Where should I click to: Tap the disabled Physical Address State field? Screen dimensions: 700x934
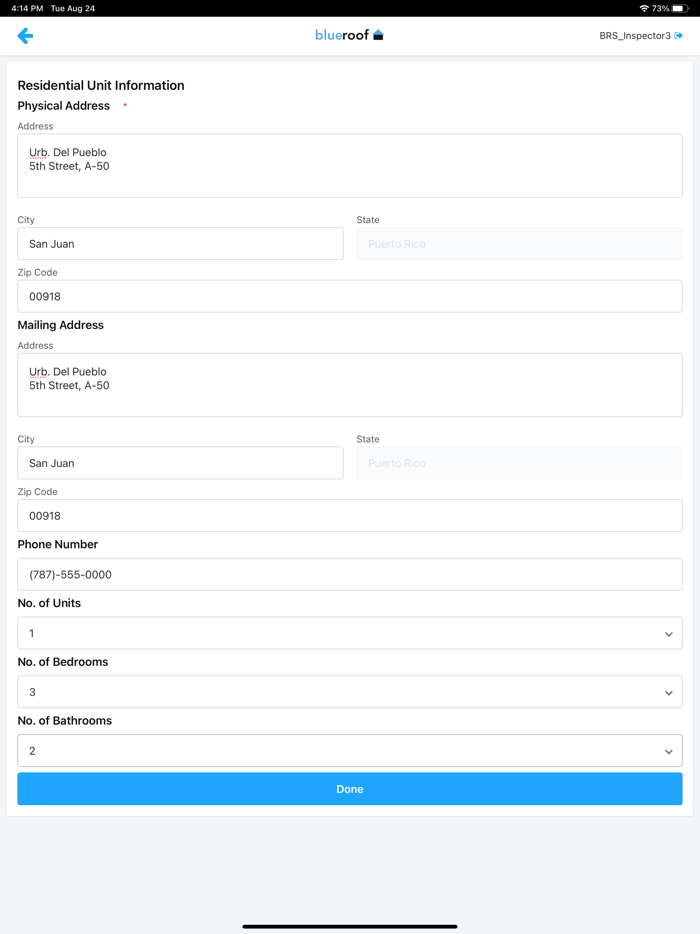[519, 244]
